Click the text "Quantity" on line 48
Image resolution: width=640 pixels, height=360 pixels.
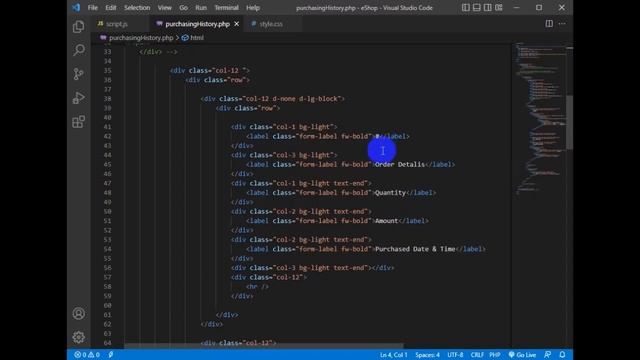click(x=390, y=192)
